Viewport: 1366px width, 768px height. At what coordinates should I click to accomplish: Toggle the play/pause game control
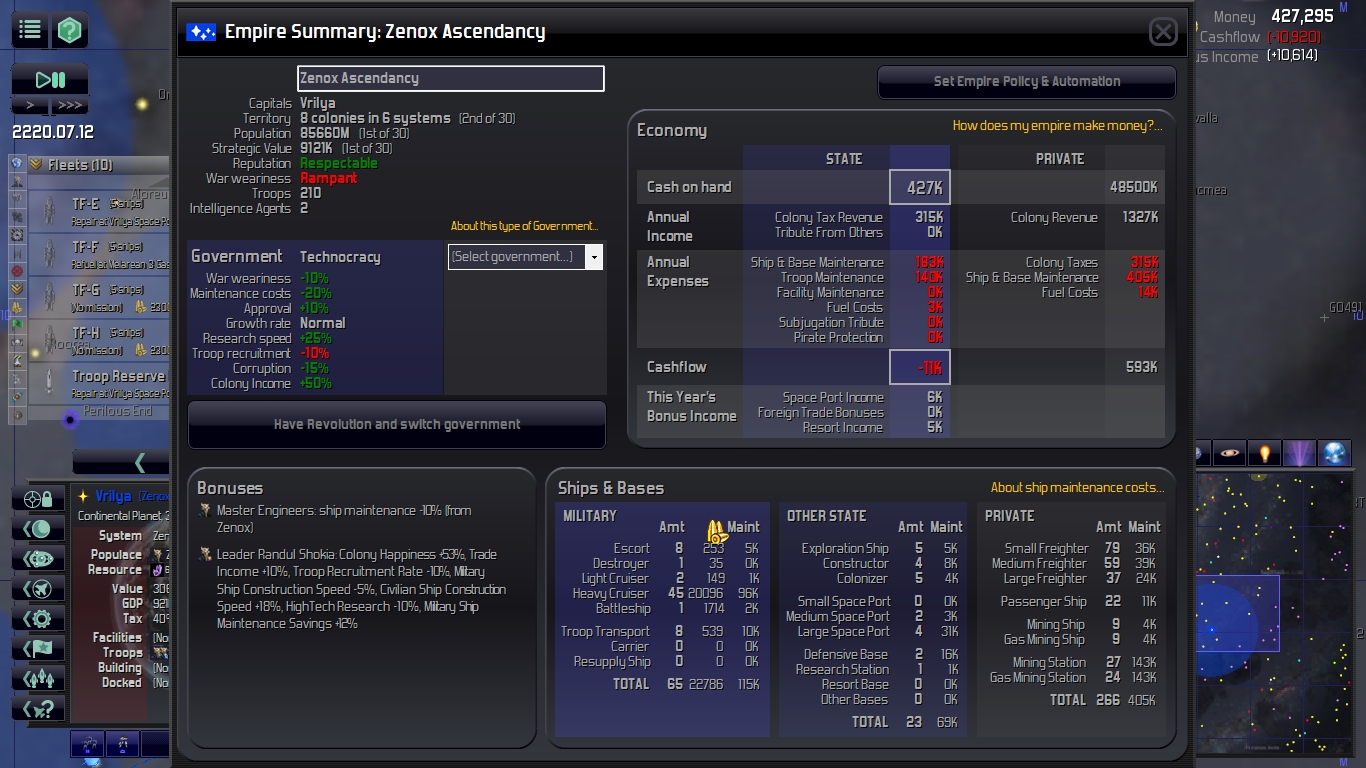click(x=50, y=80)
